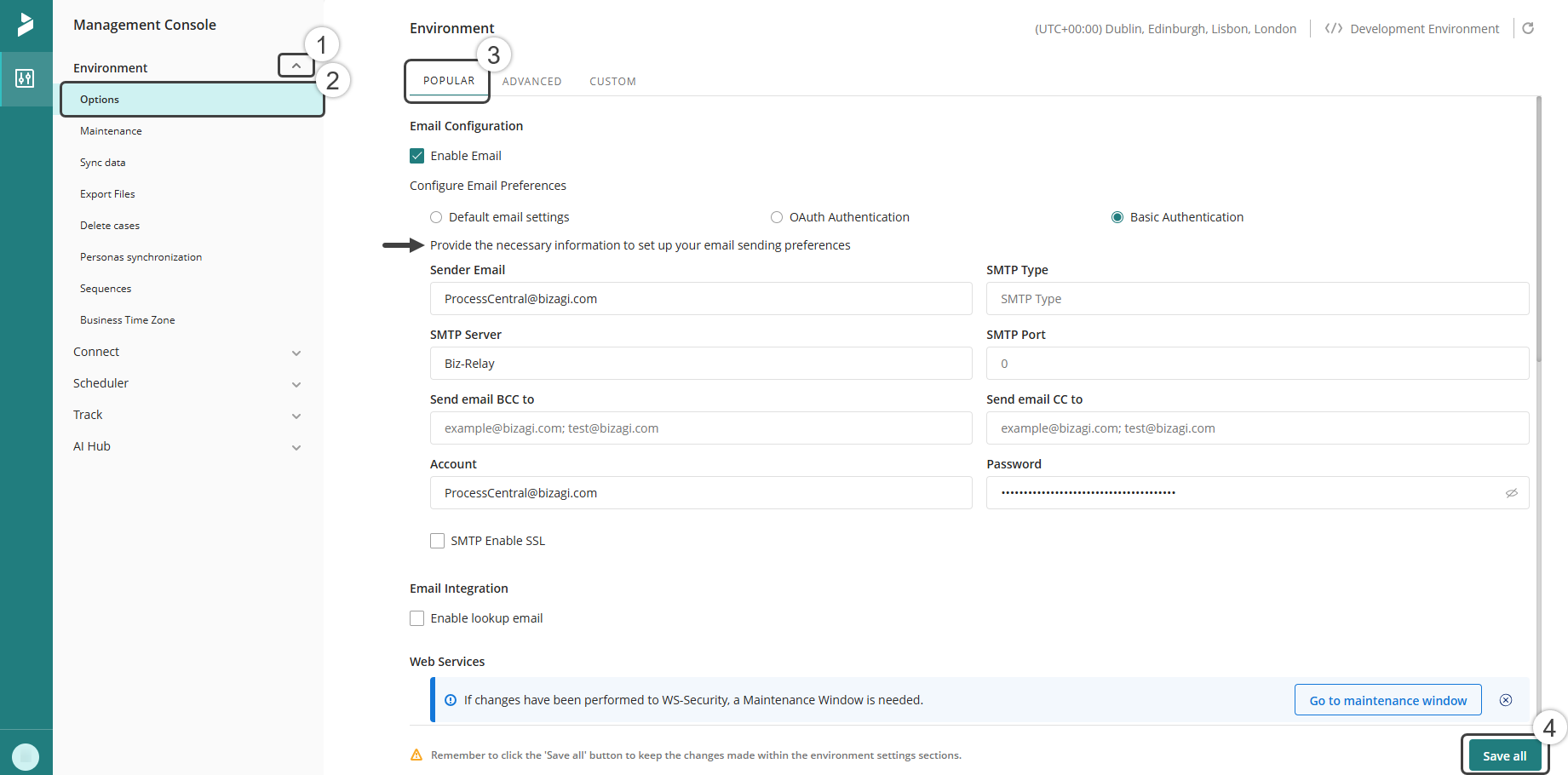Click the Development Environment code icon
Screen dimensions: 1568x775
point(1333,29)
